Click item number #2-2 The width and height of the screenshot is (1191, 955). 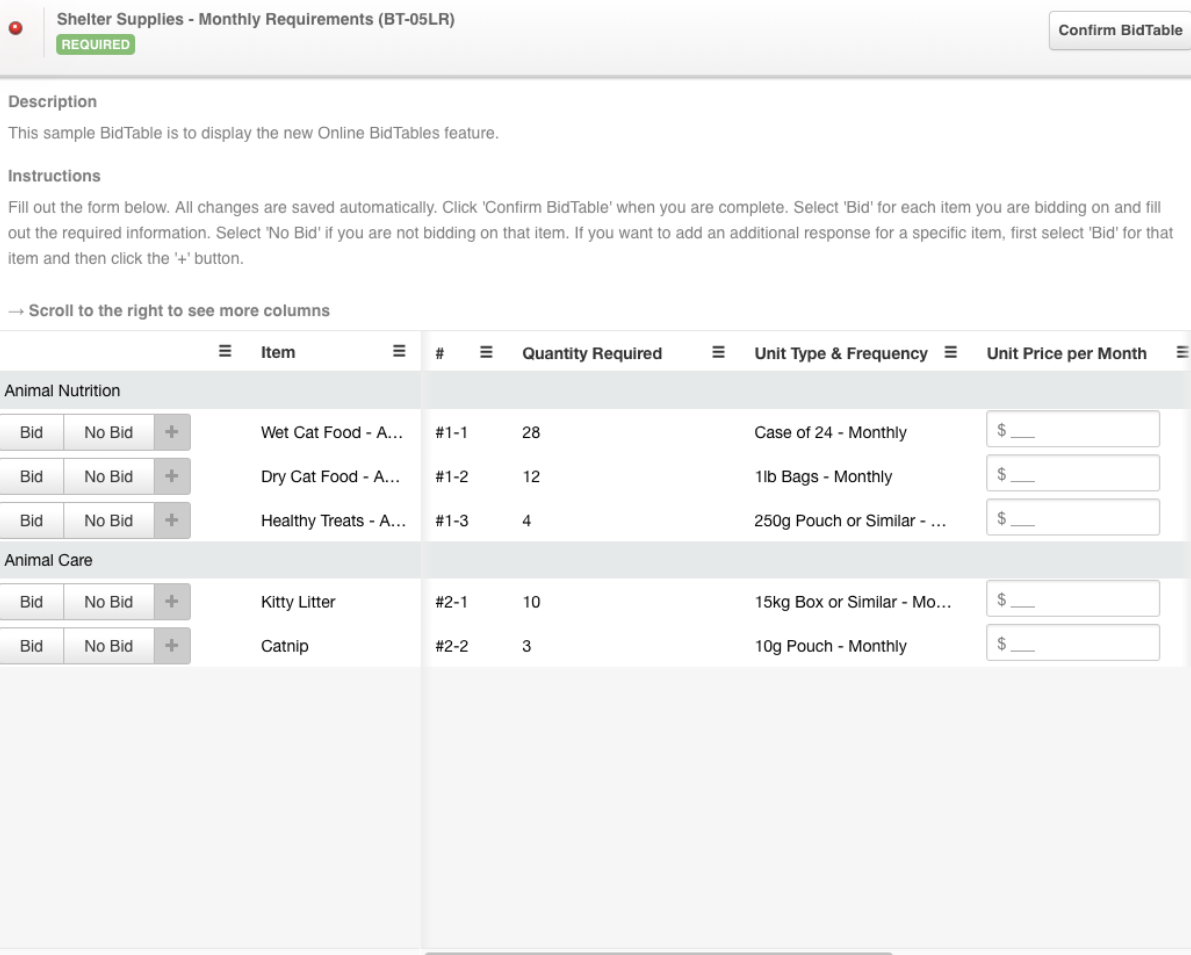click(x=451, y=646)
